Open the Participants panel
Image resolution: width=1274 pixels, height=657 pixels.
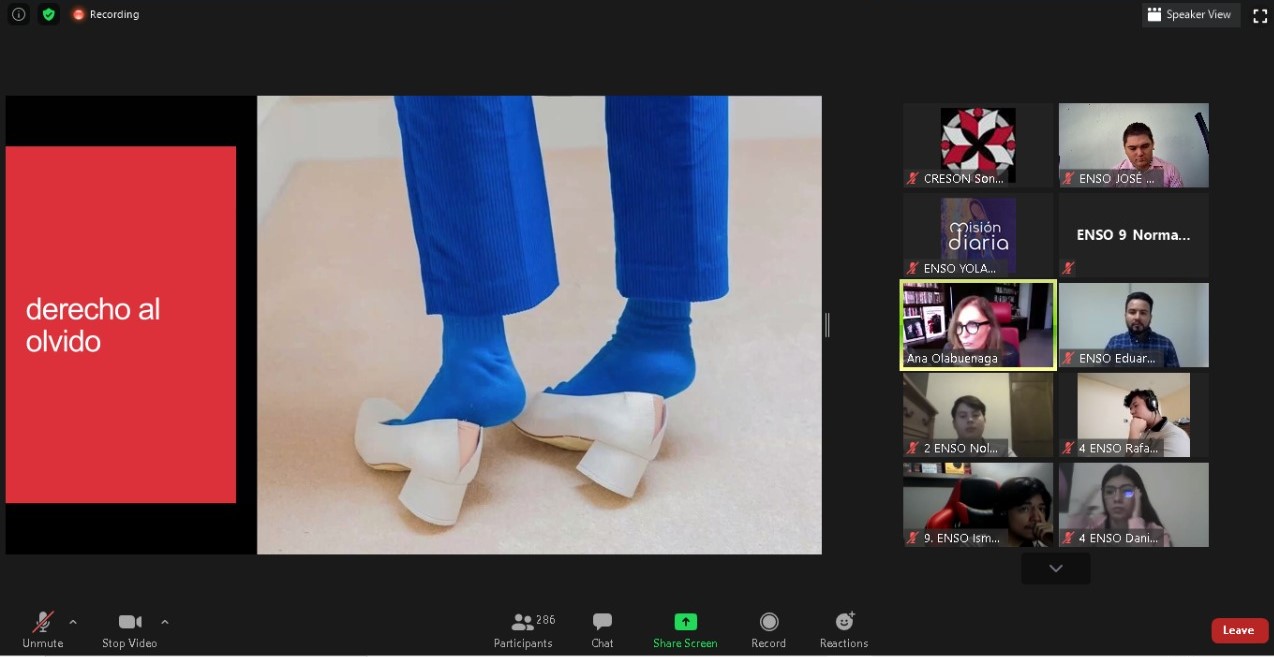523,629
